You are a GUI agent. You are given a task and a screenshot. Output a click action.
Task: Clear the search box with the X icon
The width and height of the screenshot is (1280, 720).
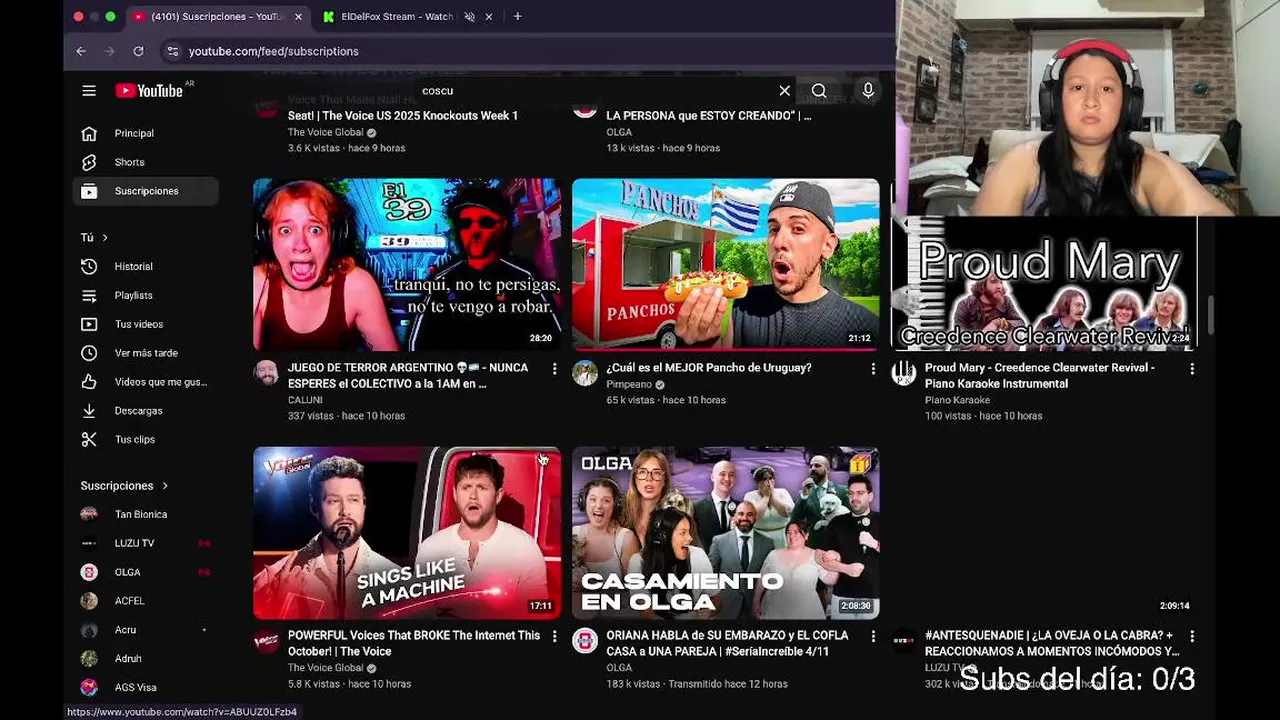pyautogui.click(x=785, y=91)
